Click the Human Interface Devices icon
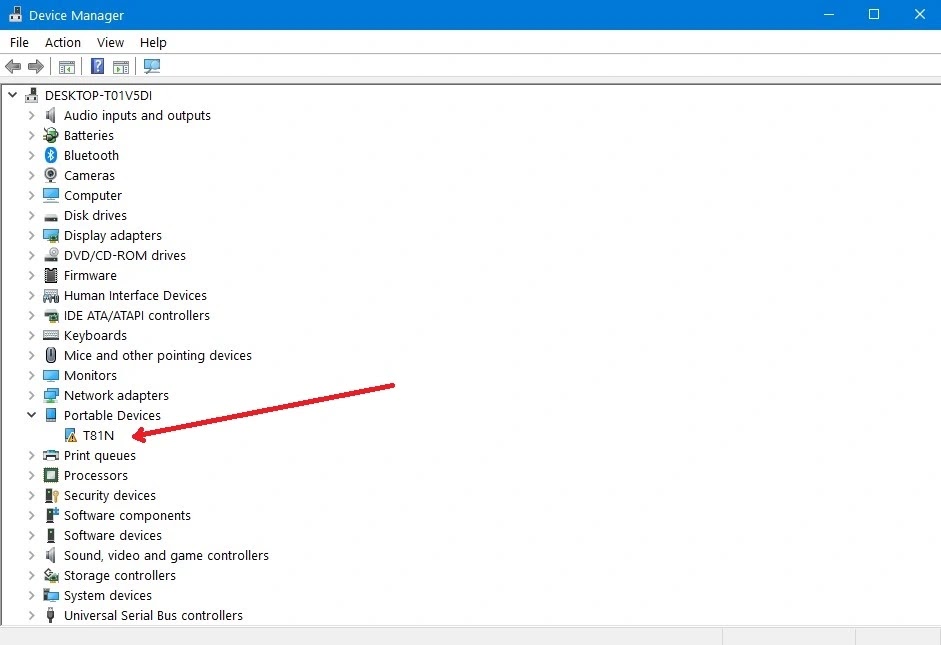The image size is (941, 645). tap(51, 296)
